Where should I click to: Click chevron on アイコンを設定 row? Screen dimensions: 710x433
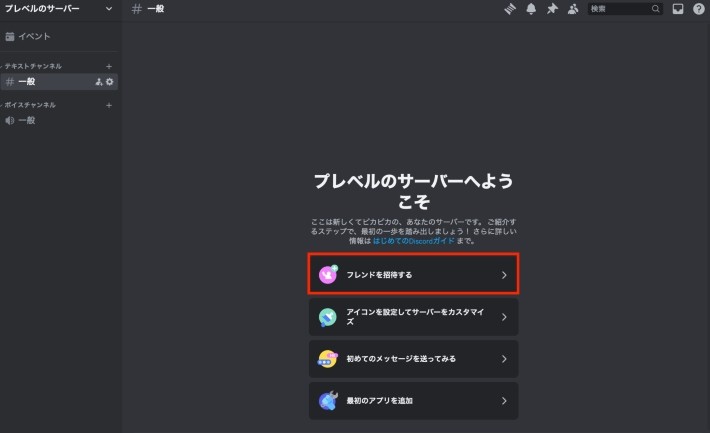coord(504,317)
